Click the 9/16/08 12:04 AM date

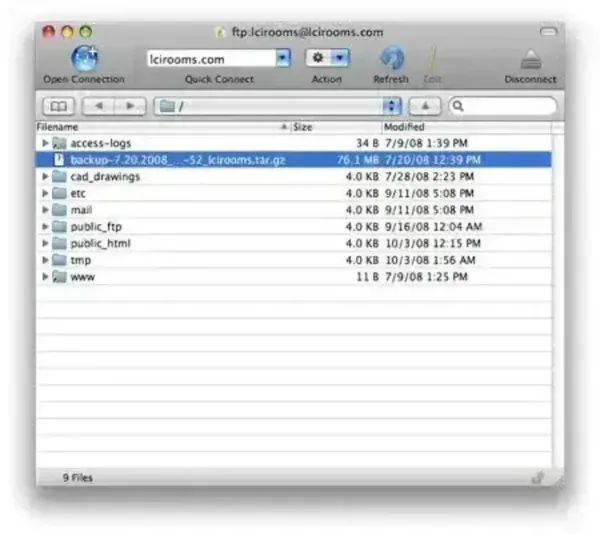point(434,227)
